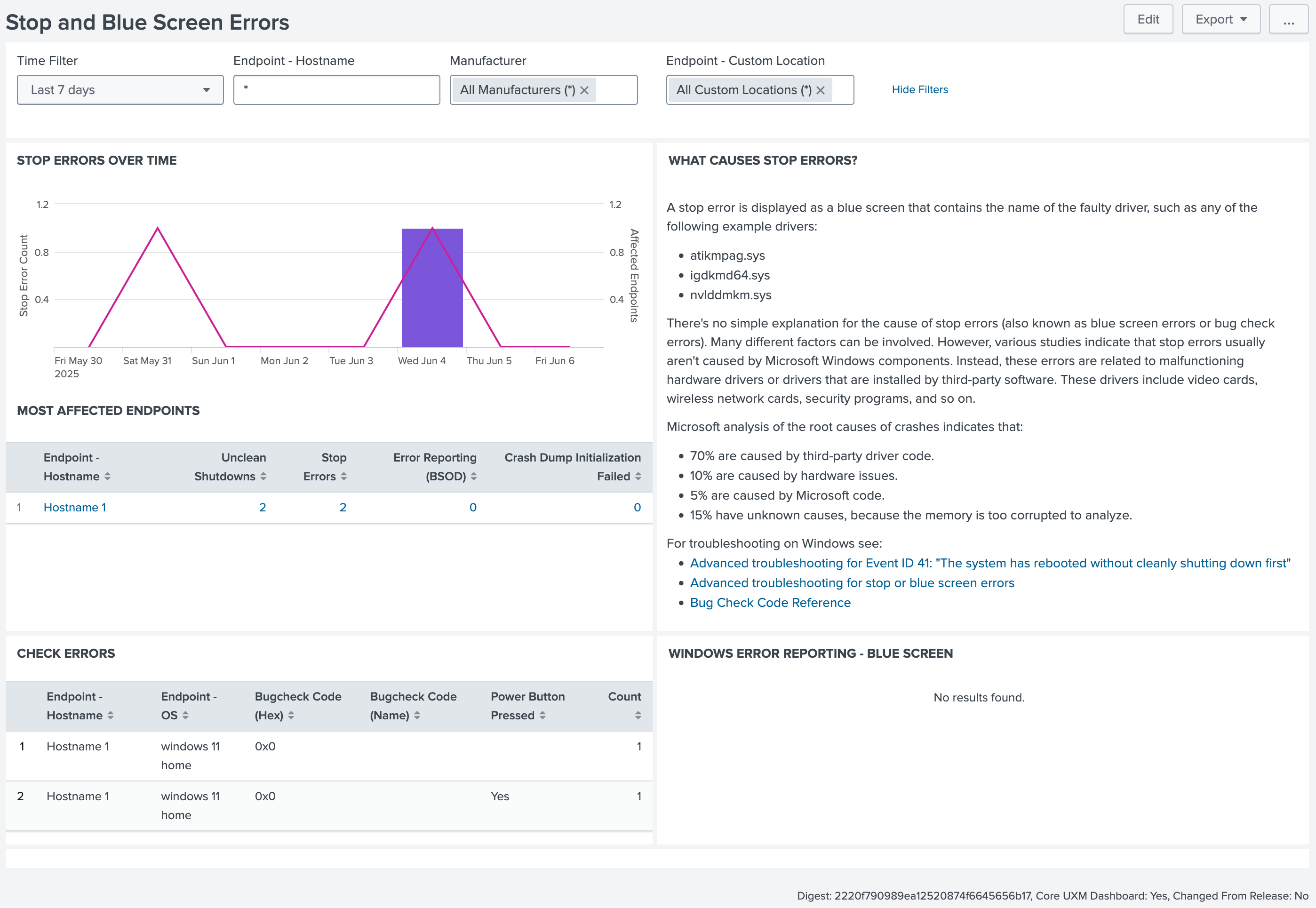Open the Export dropdown menu
This screenshot has height=908, width=1316.
[1220, 19]
